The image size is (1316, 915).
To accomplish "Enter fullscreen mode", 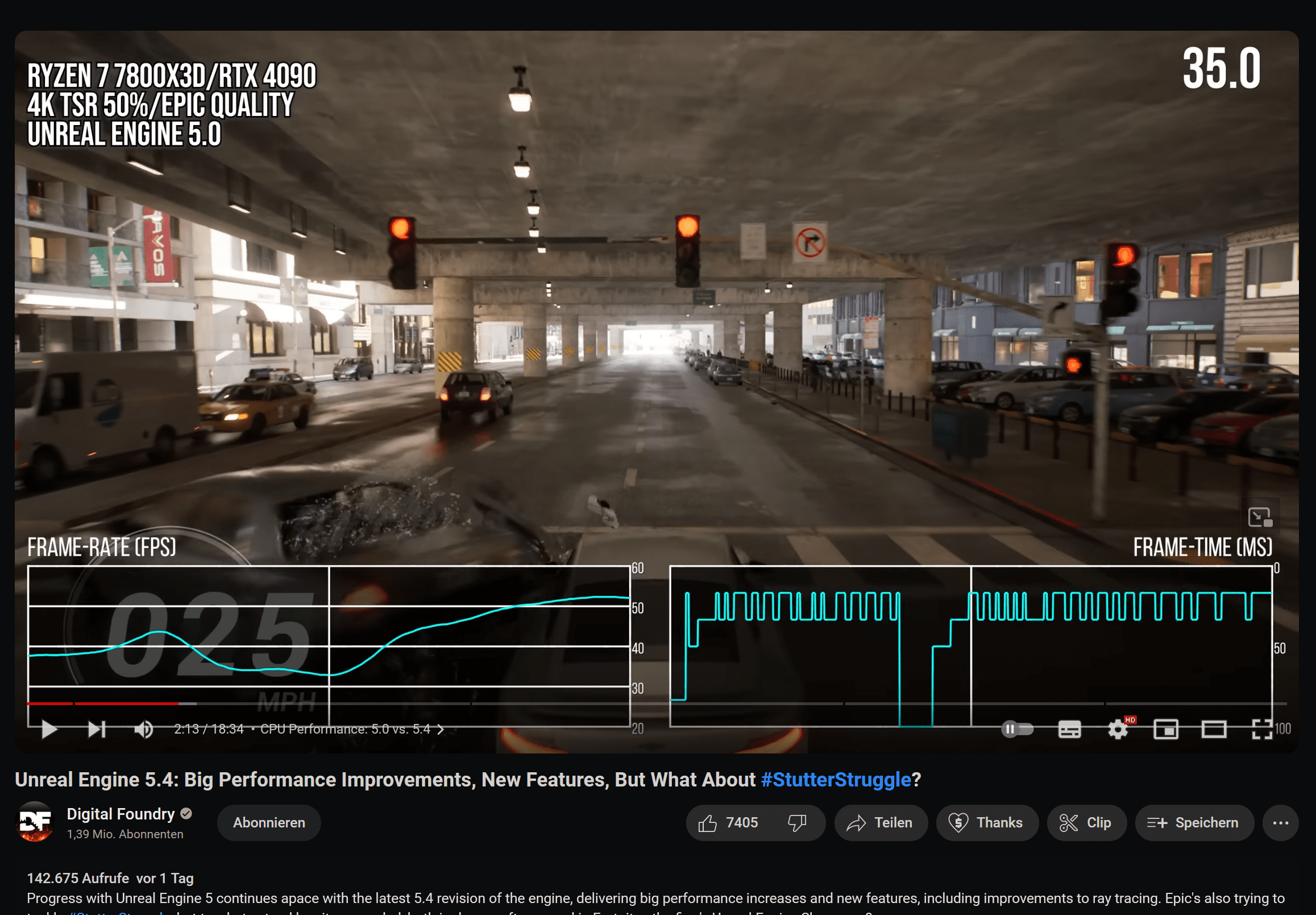I will 1262,729.
